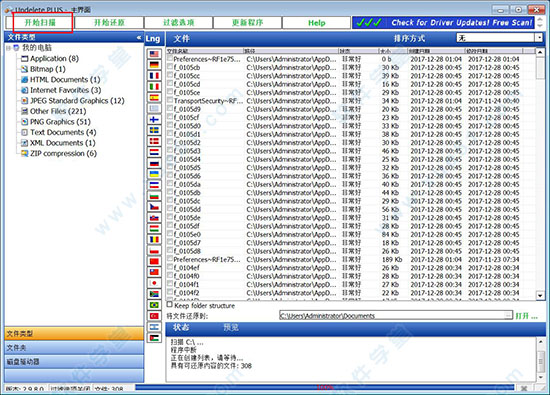Switch to the 预览 tab

coord(230,327)
